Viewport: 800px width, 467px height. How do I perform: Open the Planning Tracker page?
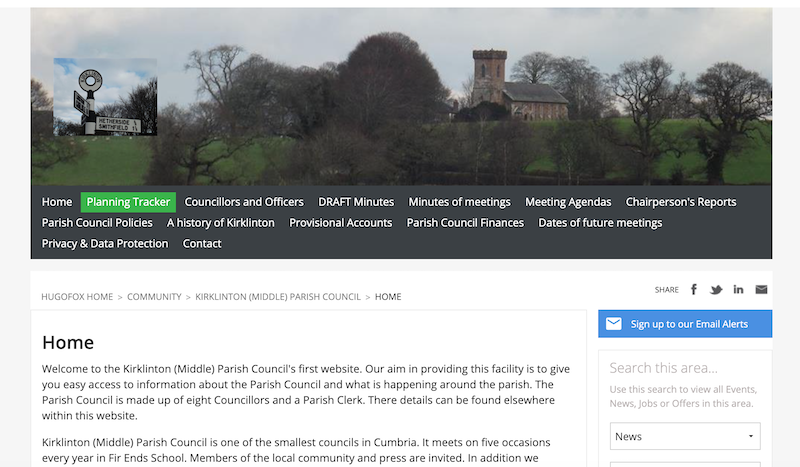click(x=128, y=202)
